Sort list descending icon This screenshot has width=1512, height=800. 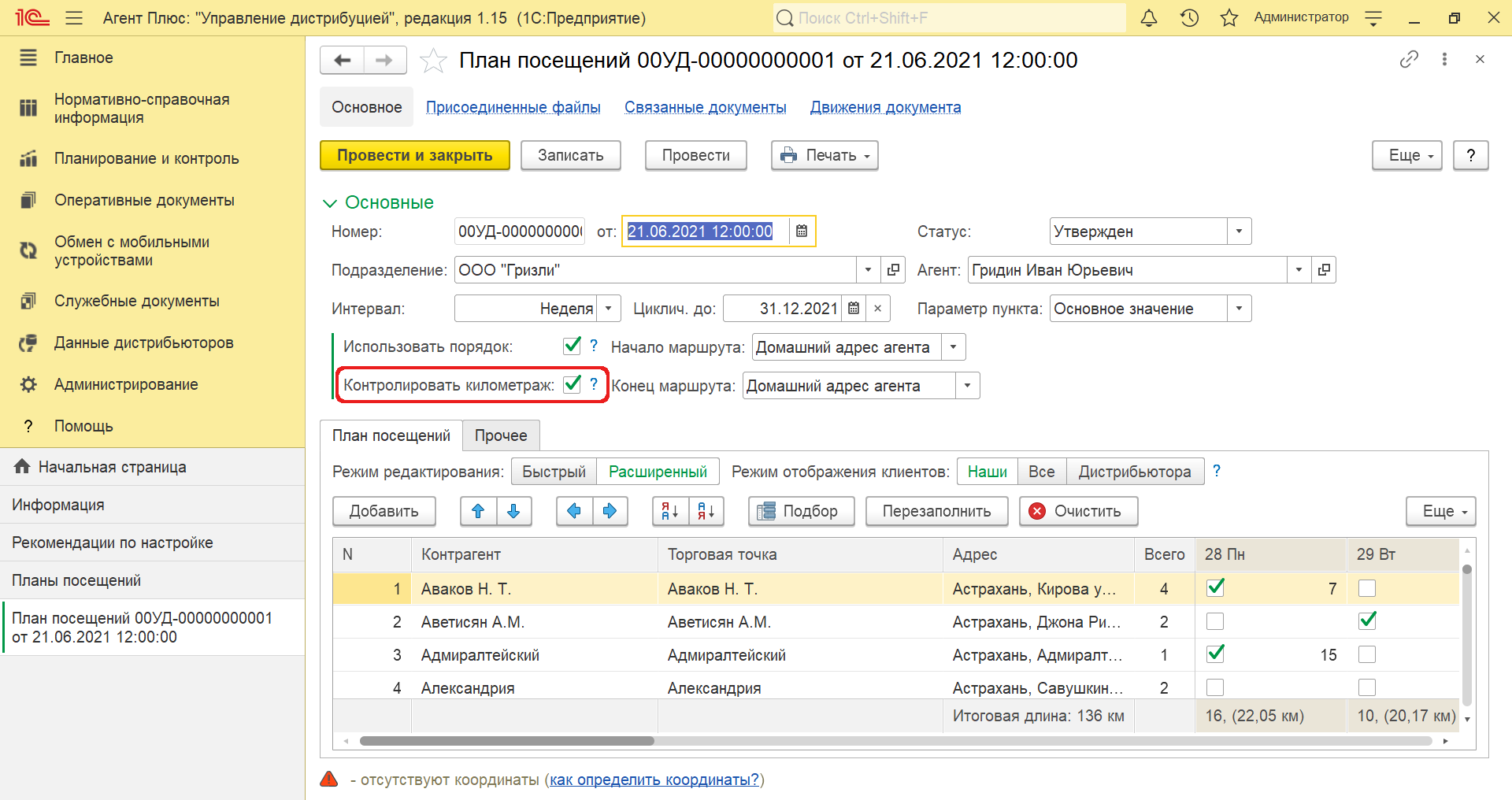pos(706,511)
